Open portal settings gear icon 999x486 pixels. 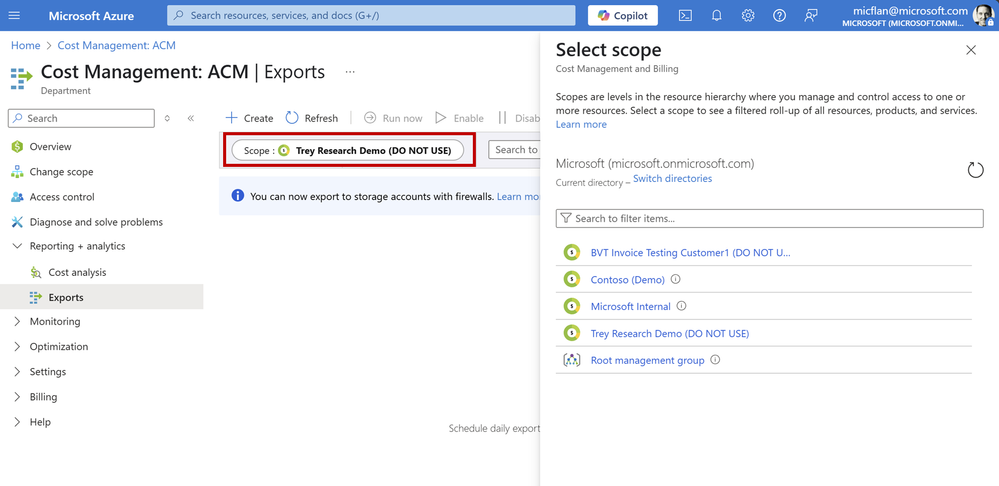(x=748, y=16)
